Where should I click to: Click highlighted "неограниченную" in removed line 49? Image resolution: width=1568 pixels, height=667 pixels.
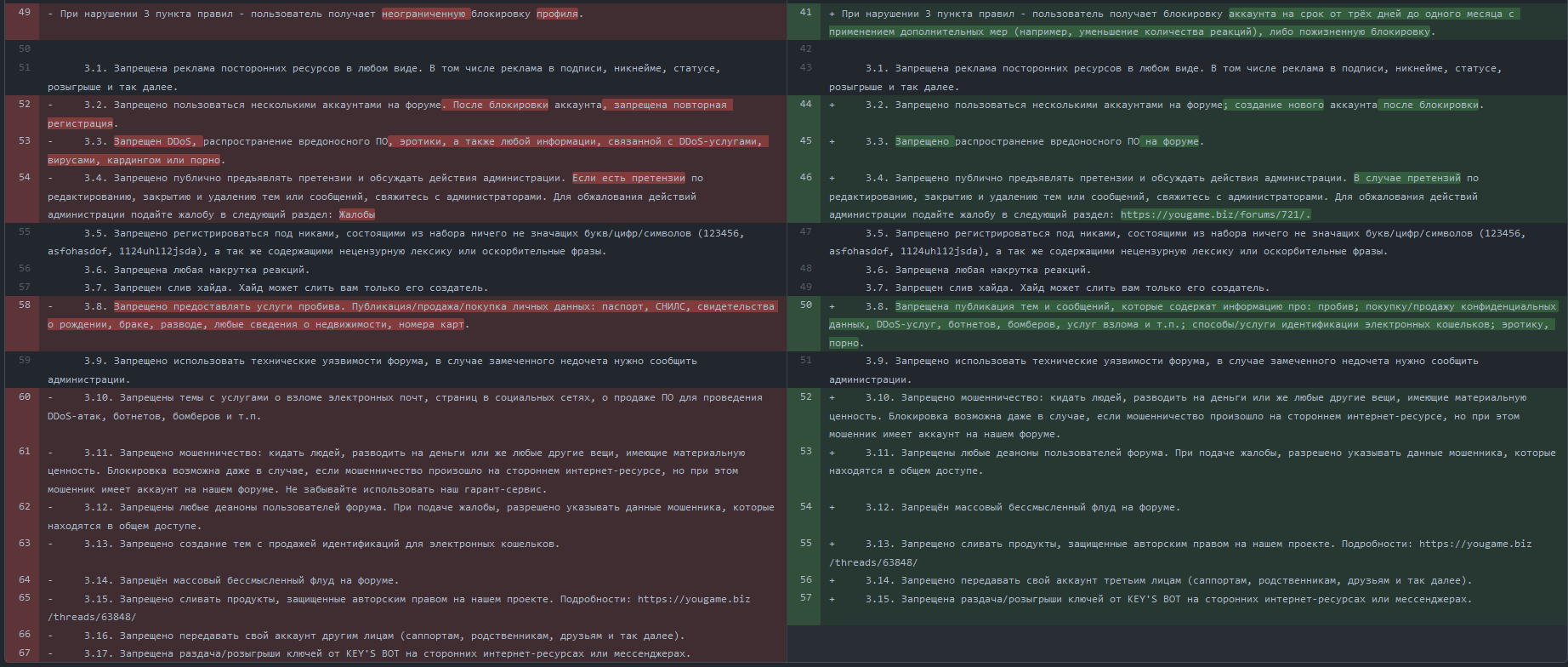coord(424,14)
